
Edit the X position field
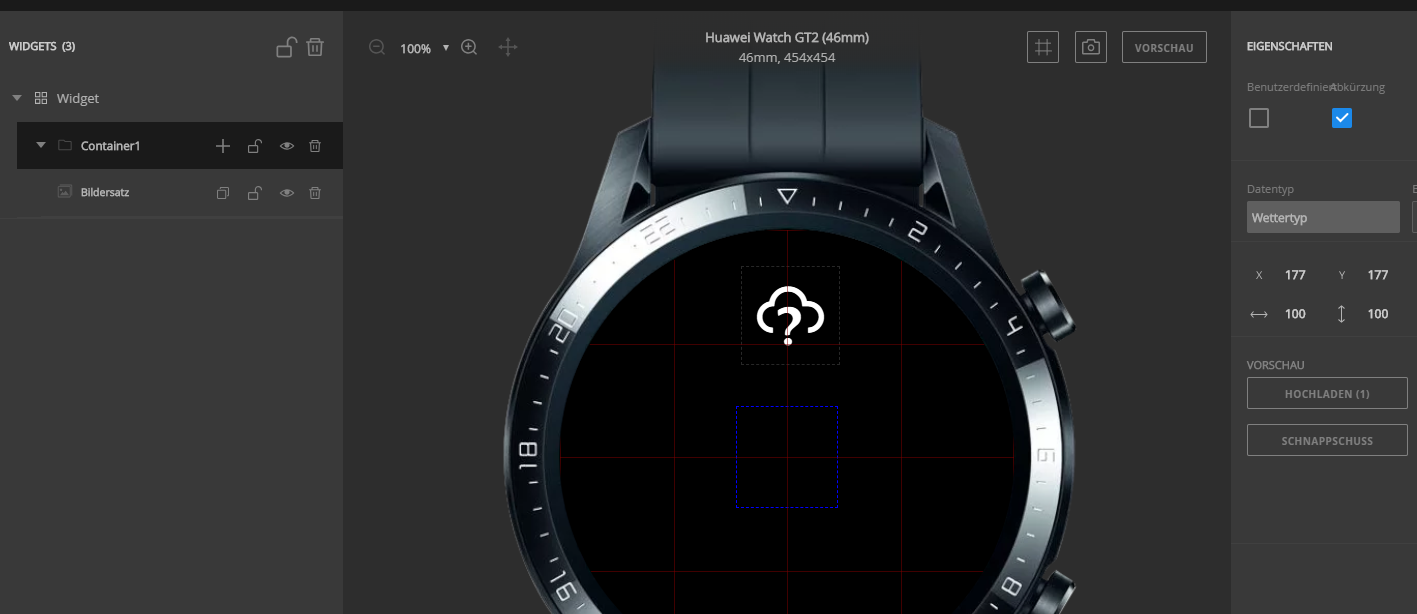click(x=1295, y=275)
